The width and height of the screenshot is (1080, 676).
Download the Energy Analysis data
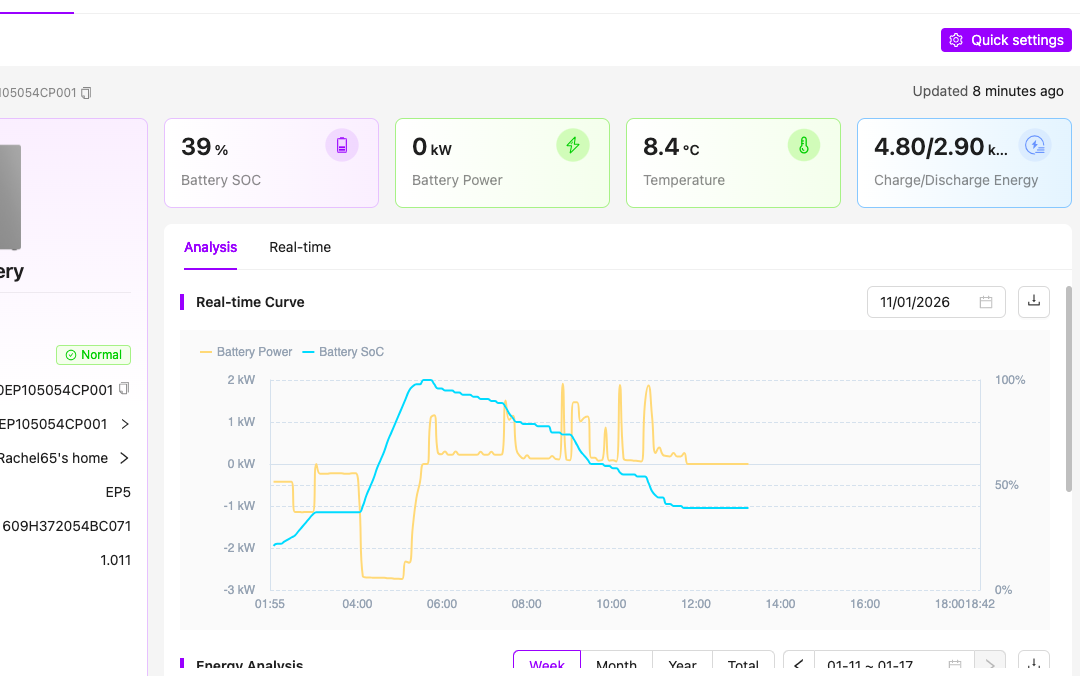[x=1034, y=664]
